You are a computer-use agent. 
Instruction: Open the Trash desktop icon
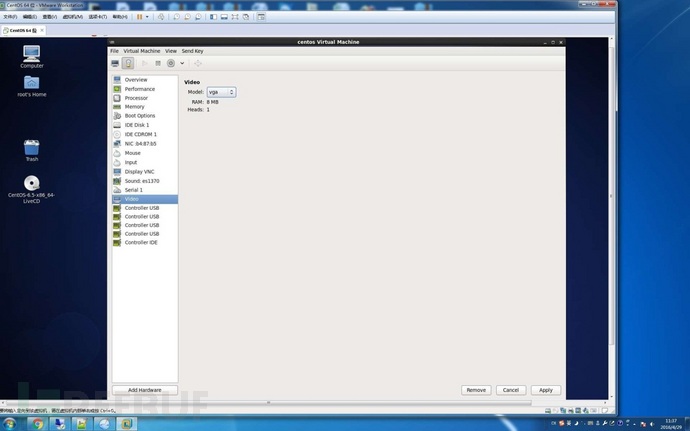[x=32, y=151]
